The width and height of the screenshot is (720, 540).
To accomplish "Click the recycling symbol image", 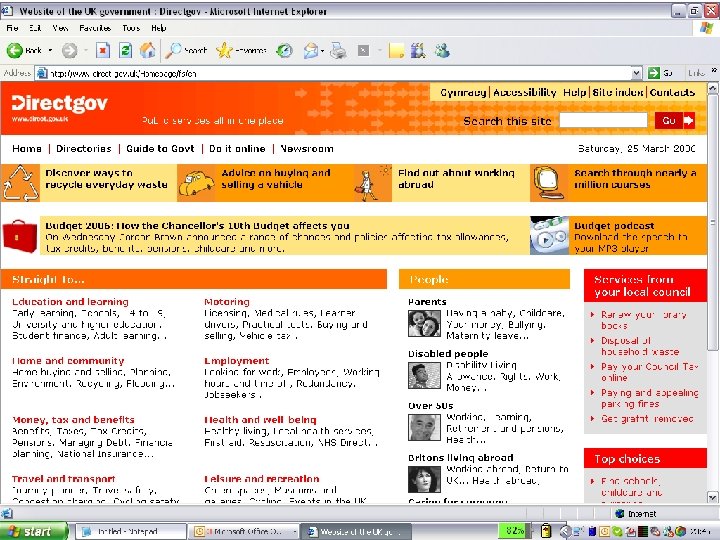I will (x=20, y=183).
